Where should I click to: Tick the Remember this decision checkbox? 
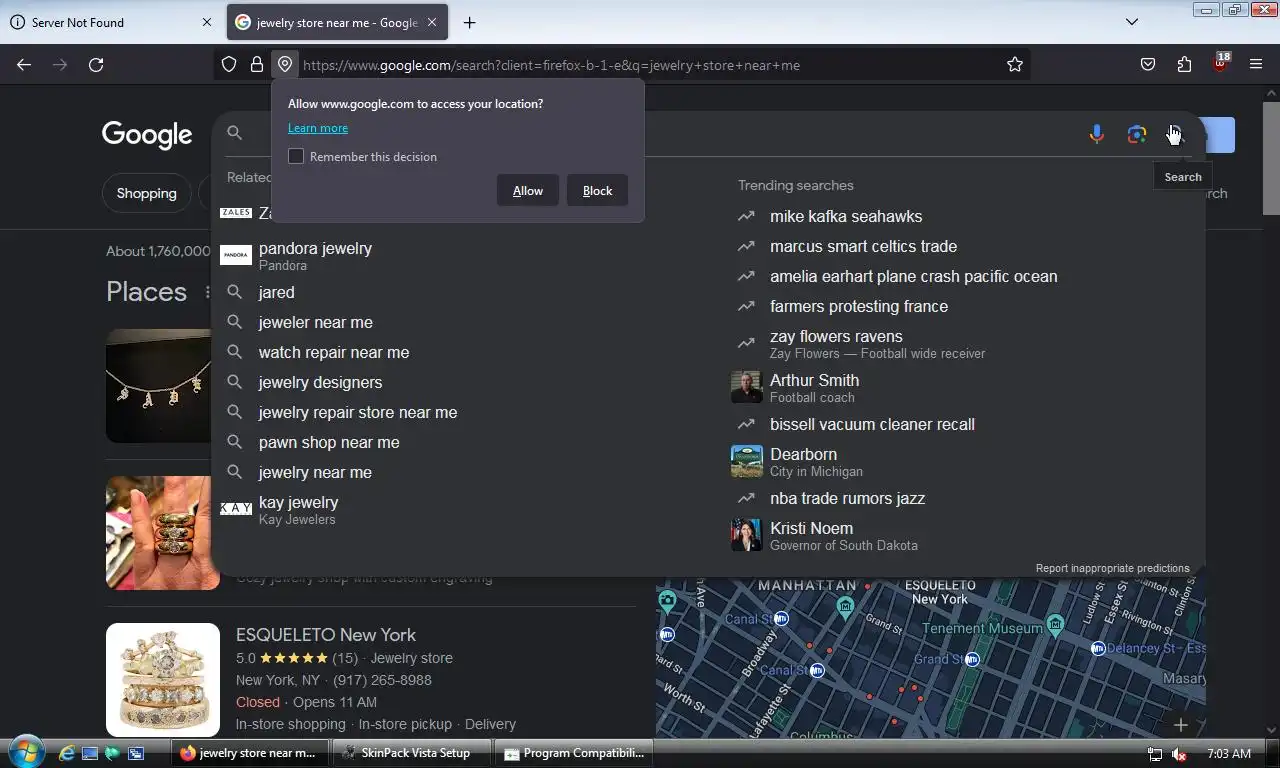[x=296, y=156]
